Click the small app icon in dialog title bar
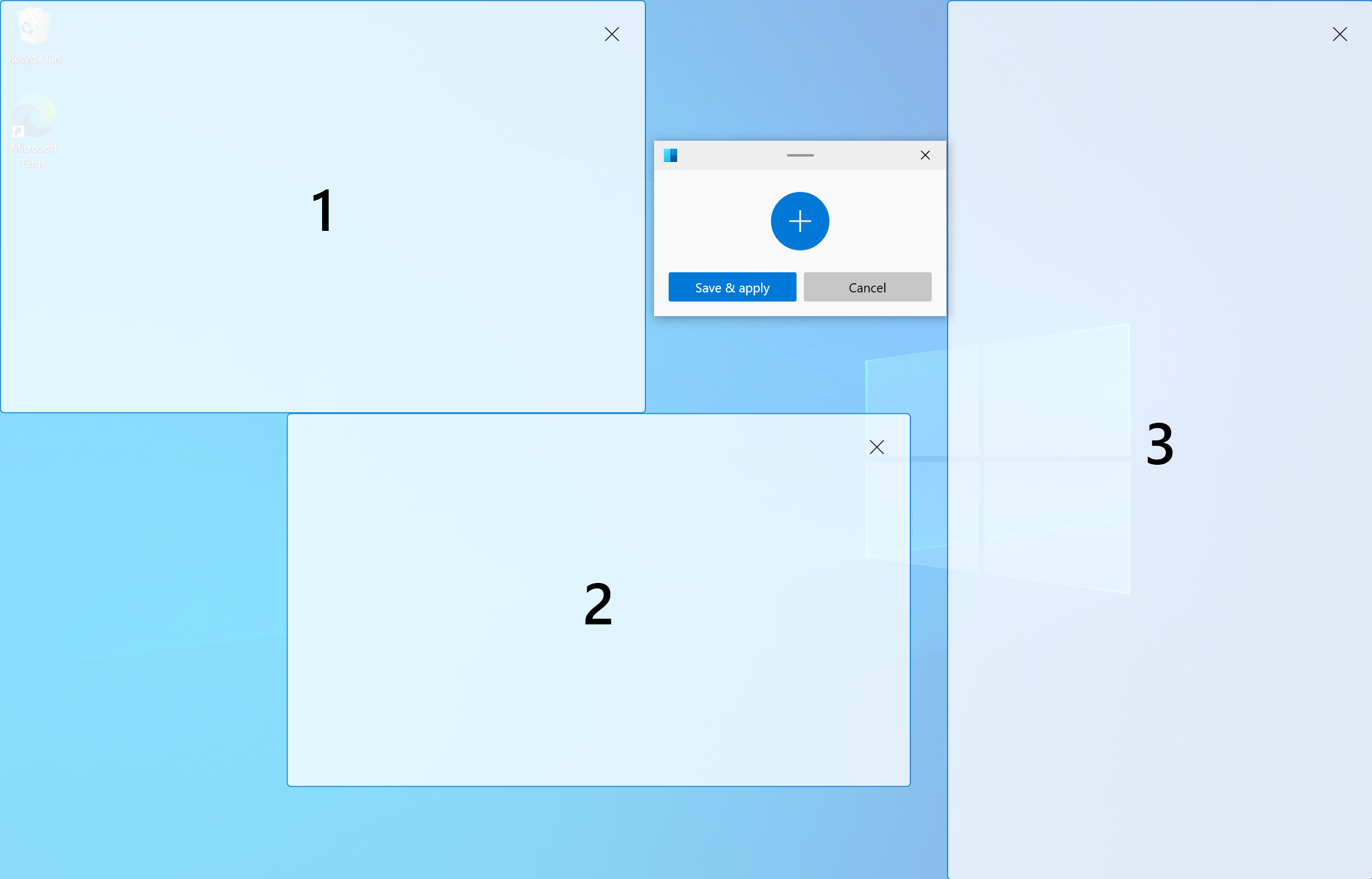This screenshot has height=879, width=1372. (x=669, y=155)
